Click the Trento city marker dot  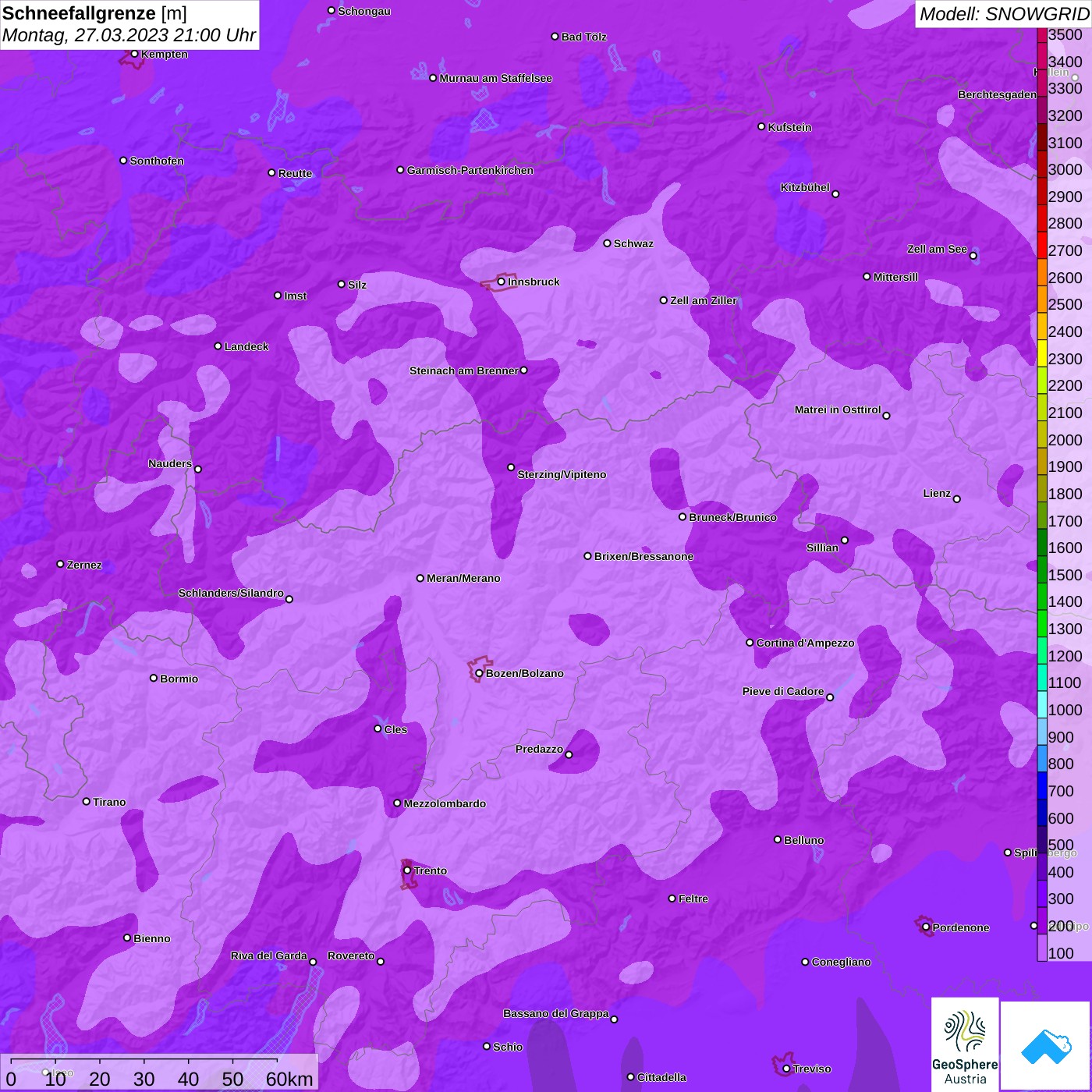pos(407,870)
